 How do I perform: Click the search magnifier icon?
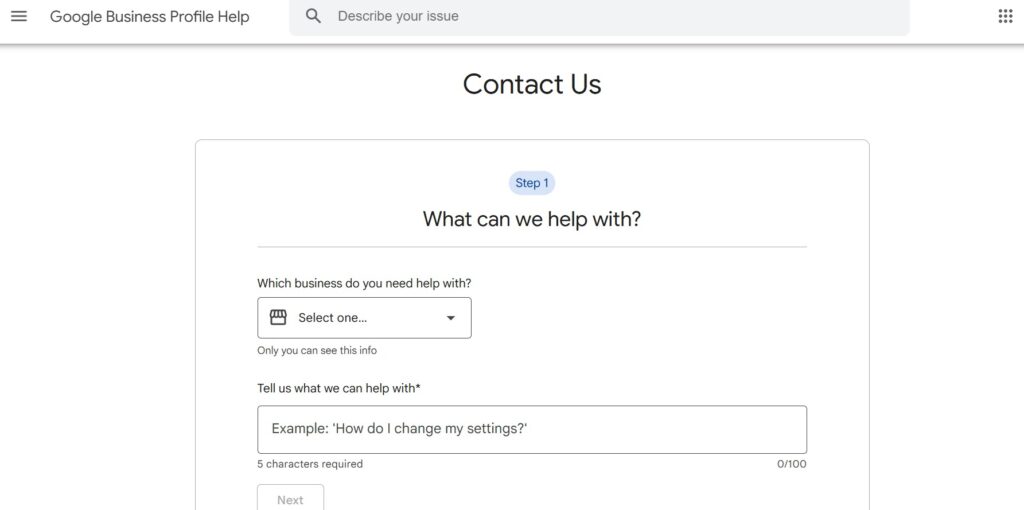point(313,16)
